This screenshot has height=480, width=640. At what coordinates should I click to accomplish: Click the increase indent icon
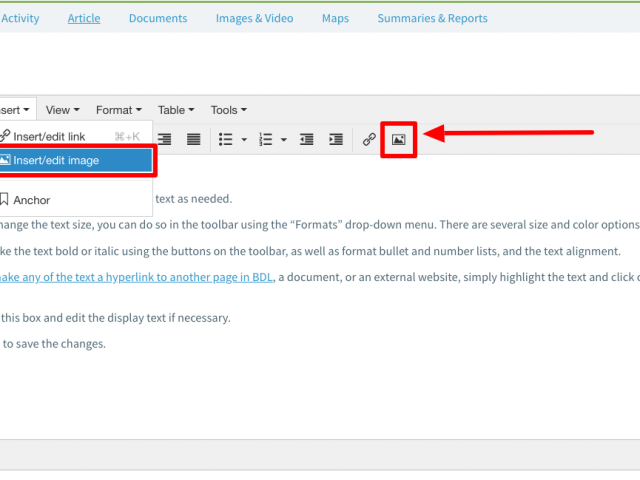(336, 139)
